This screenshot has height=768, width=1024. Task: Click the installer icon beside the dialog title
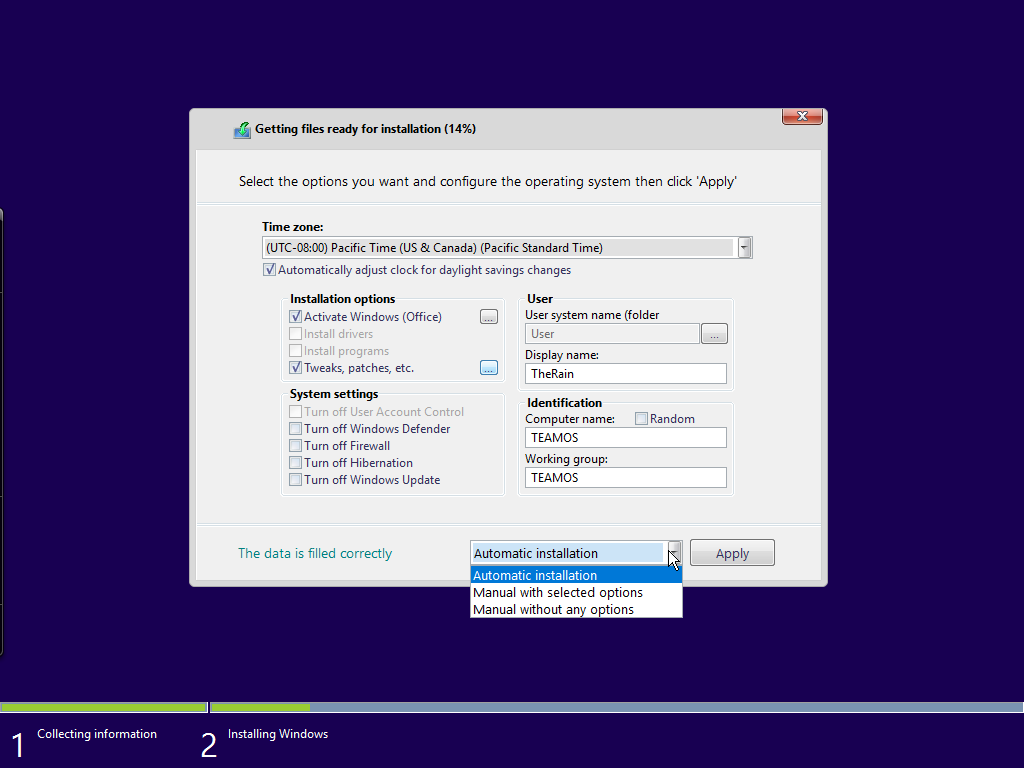click(x=242, y=130)
